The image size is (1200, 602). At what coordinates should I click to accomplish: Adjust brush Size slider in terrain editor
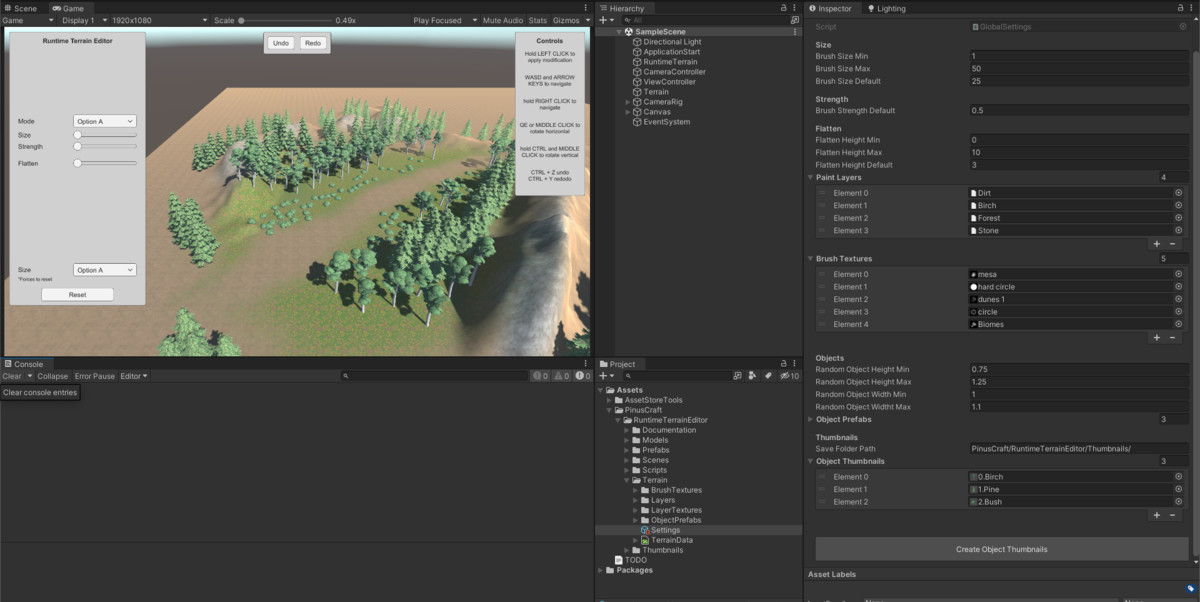tap(105, 134)
